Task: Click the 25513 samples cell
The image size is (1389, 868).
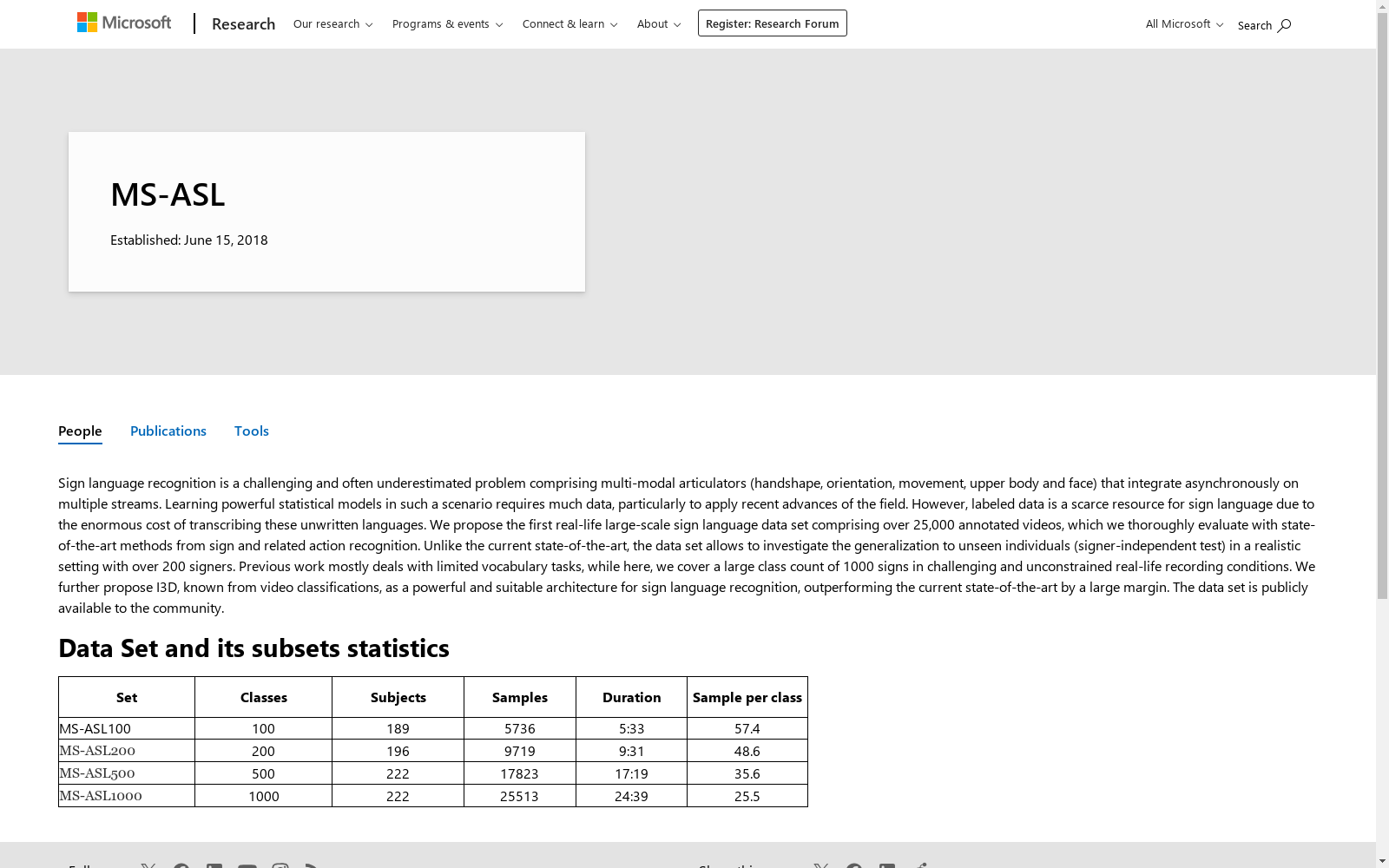Action: pyautogui.click(x=520, y=796)
